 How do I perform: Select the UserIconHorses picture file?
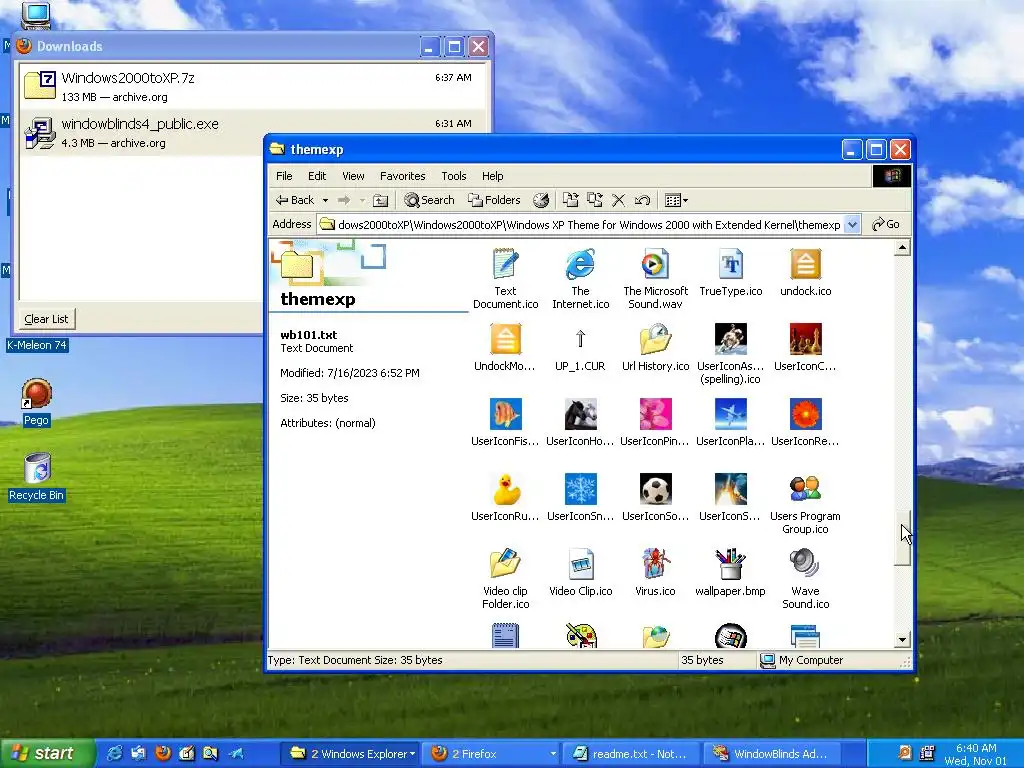tap(581, 422)
